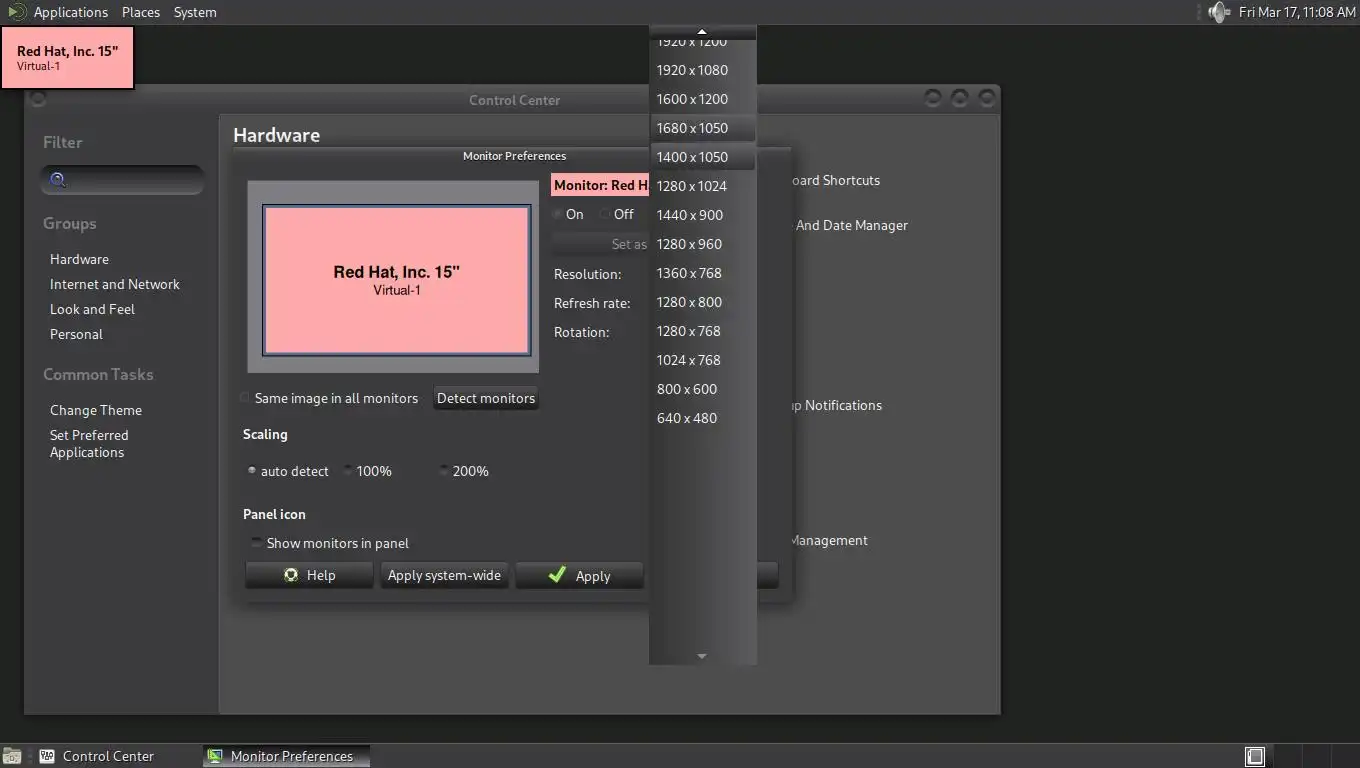The width and height of the screenshot is (1360, 768).
Task: Click the Date Manager item in Control Center
Action: coord(850,225)
